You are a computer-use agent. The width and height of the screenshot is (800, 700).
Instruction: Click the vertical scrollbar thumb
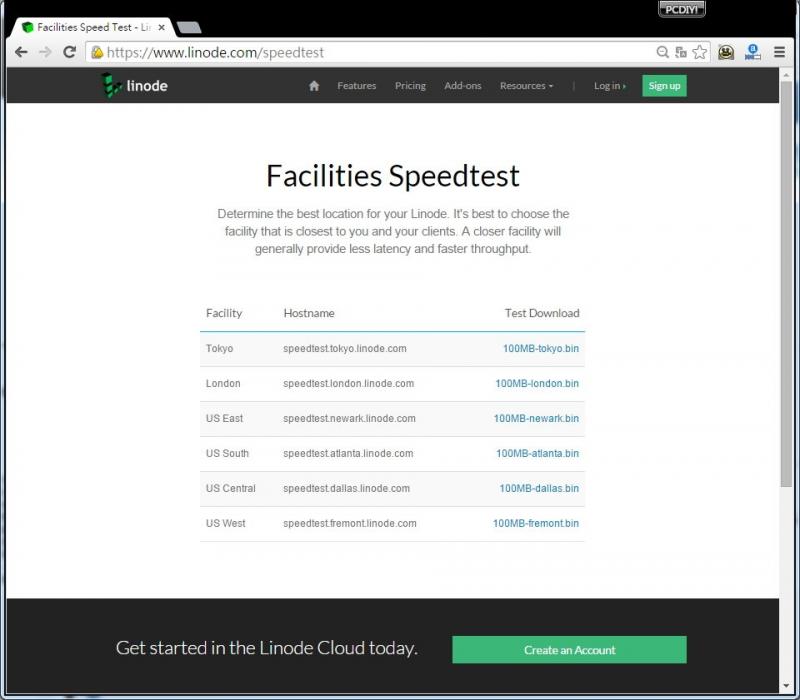tap(786, 283)
